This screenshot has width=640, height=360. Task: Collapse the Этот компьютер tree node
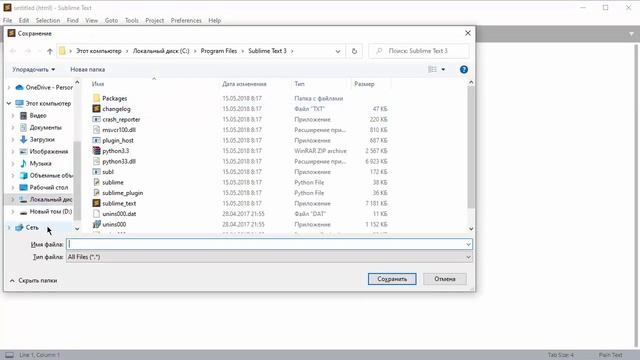coord(9,104)
